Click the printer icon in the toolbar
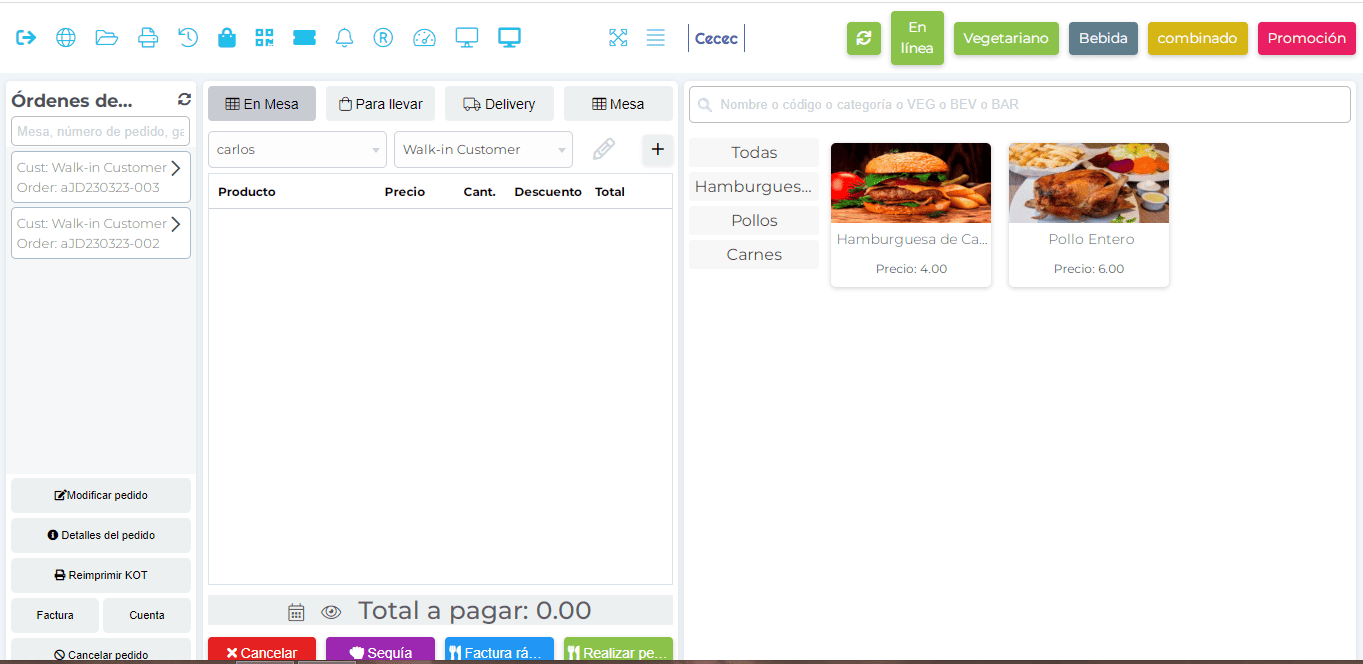This screenshot has width=1363, height=664. click(x=147, y=37)
